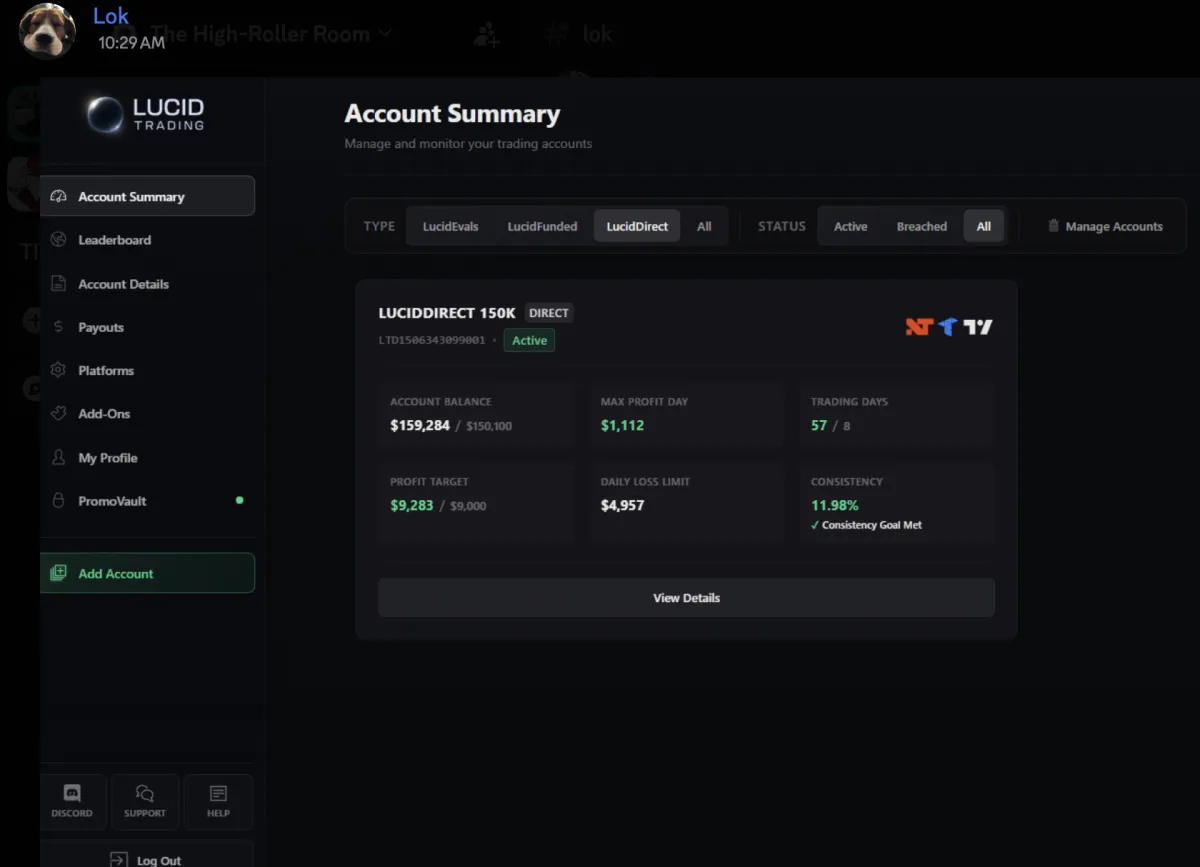Click the Platforms gear icon
This screenshot has height=867, width=1200.
point(58,370)
